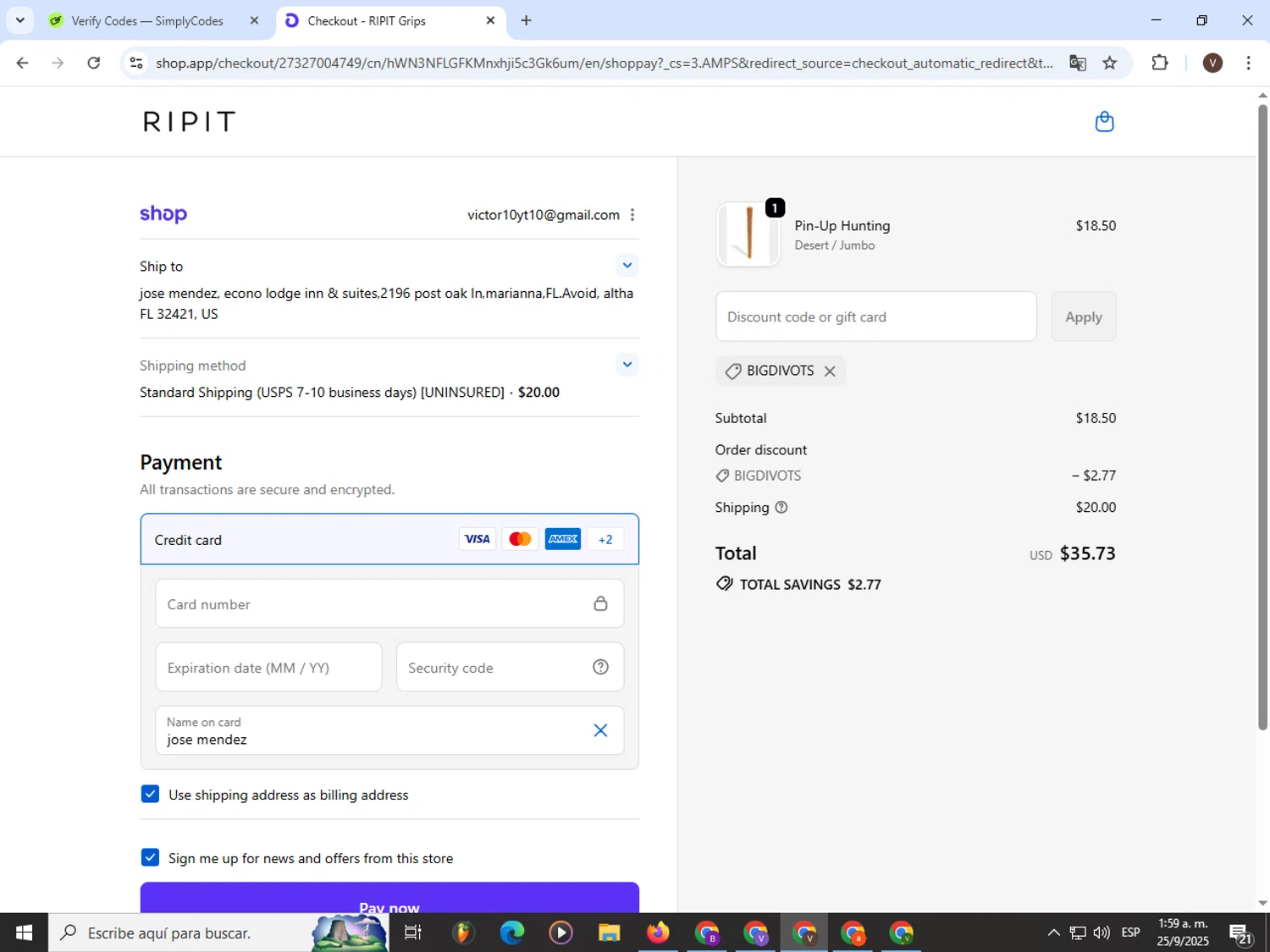Open the Chrome profile avatar V

[1212, 63]
